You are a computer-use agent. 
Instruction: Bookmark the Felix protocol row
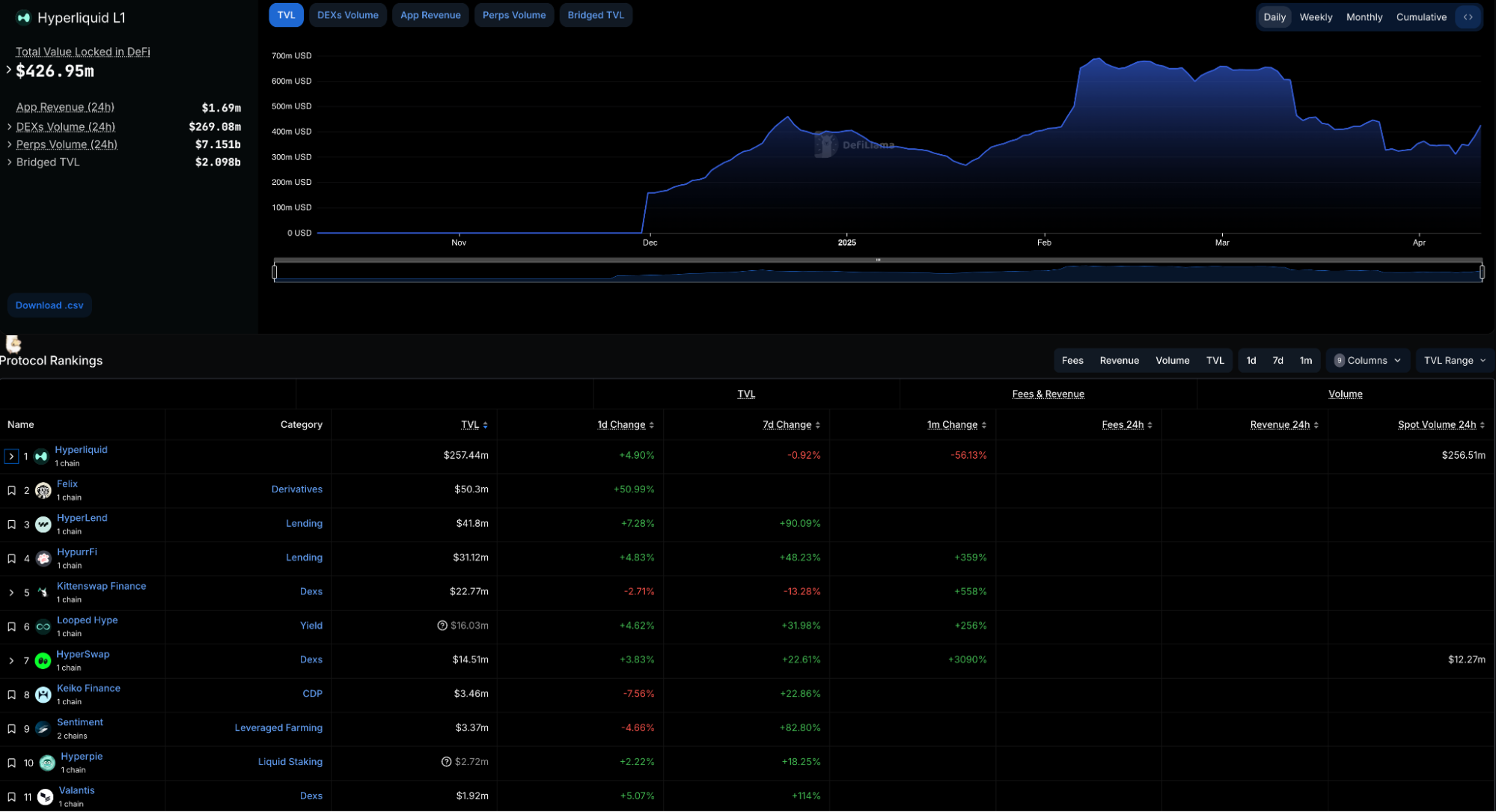pos(11,491)
